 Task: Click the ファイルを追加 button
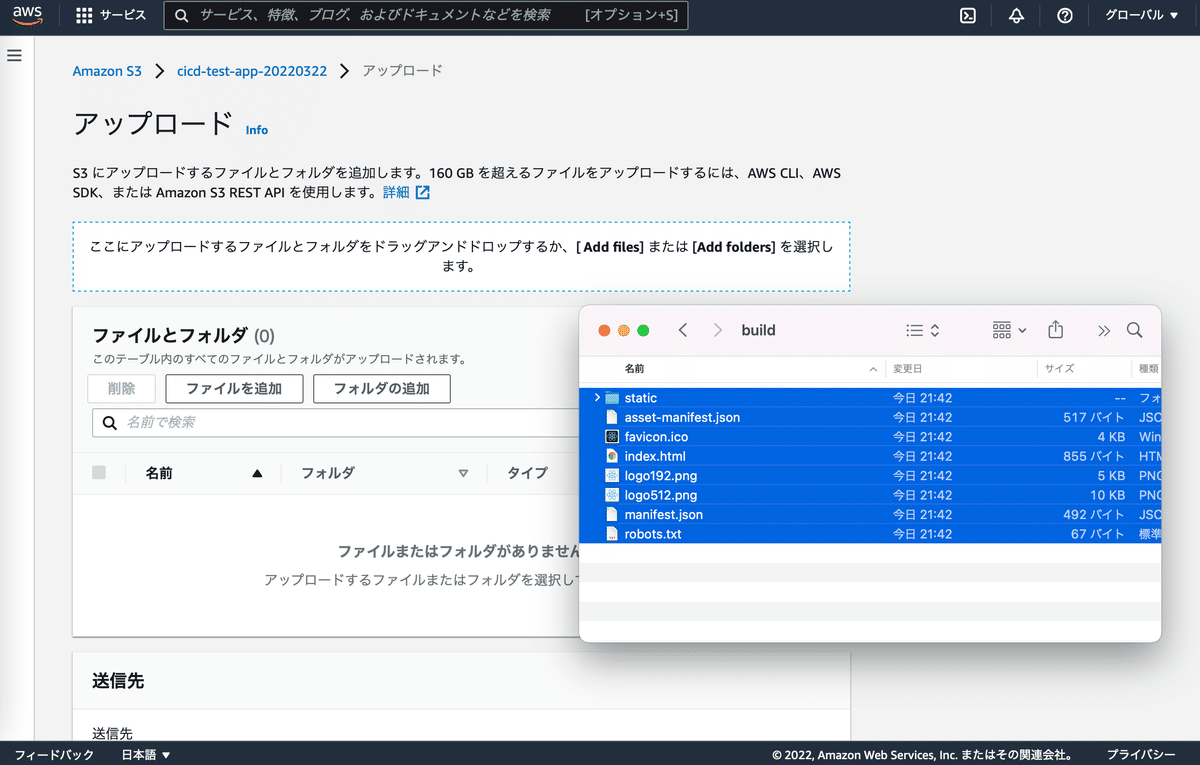point(234,389)
